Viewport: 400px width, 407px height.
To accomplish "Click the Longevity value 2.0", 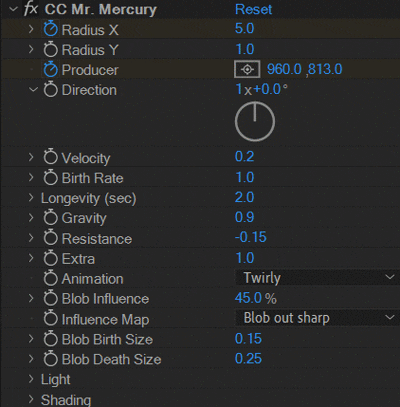I will click(244, 197).
